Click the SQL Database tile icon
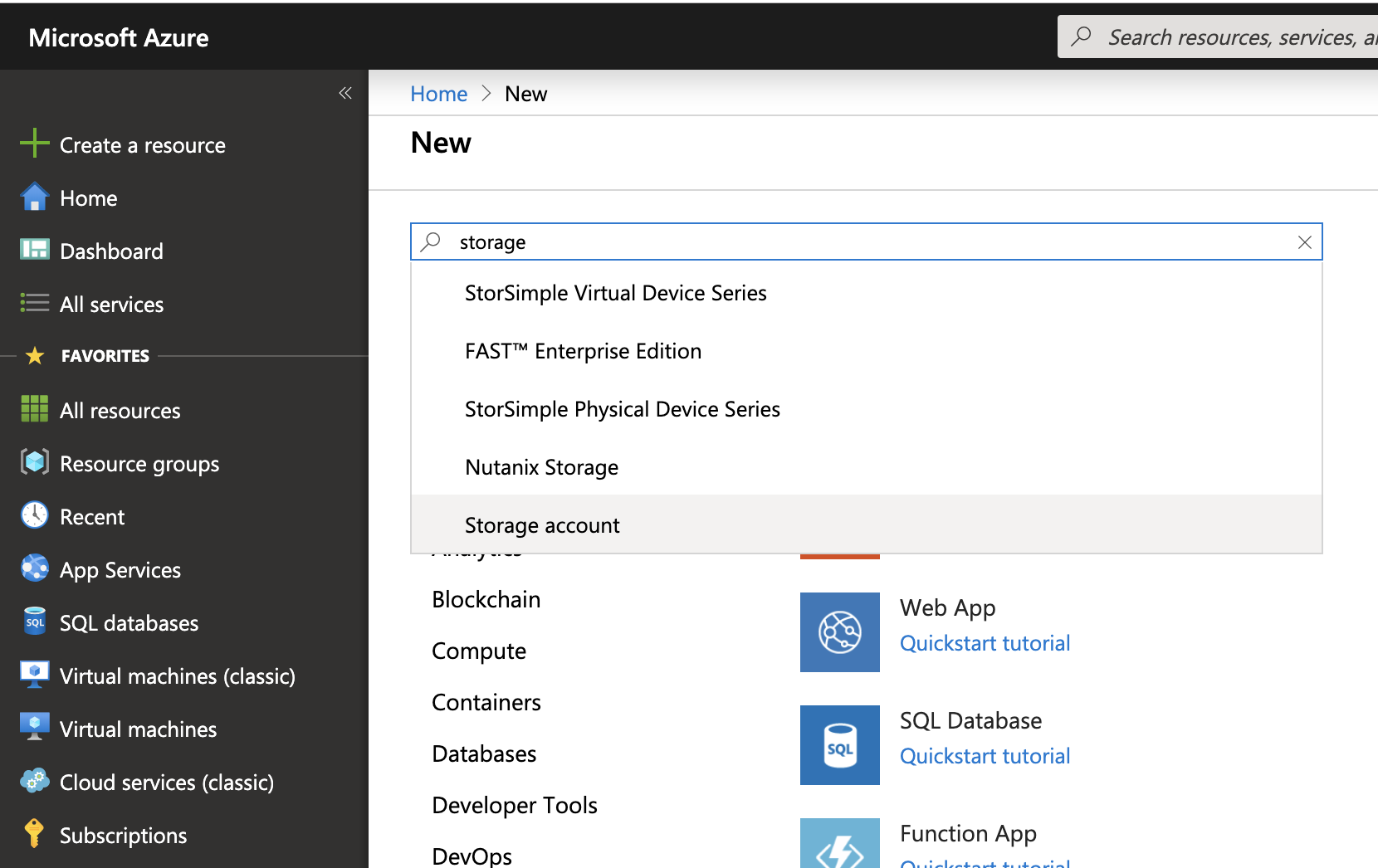This screenshot has width=1378, height=868. 840,745
